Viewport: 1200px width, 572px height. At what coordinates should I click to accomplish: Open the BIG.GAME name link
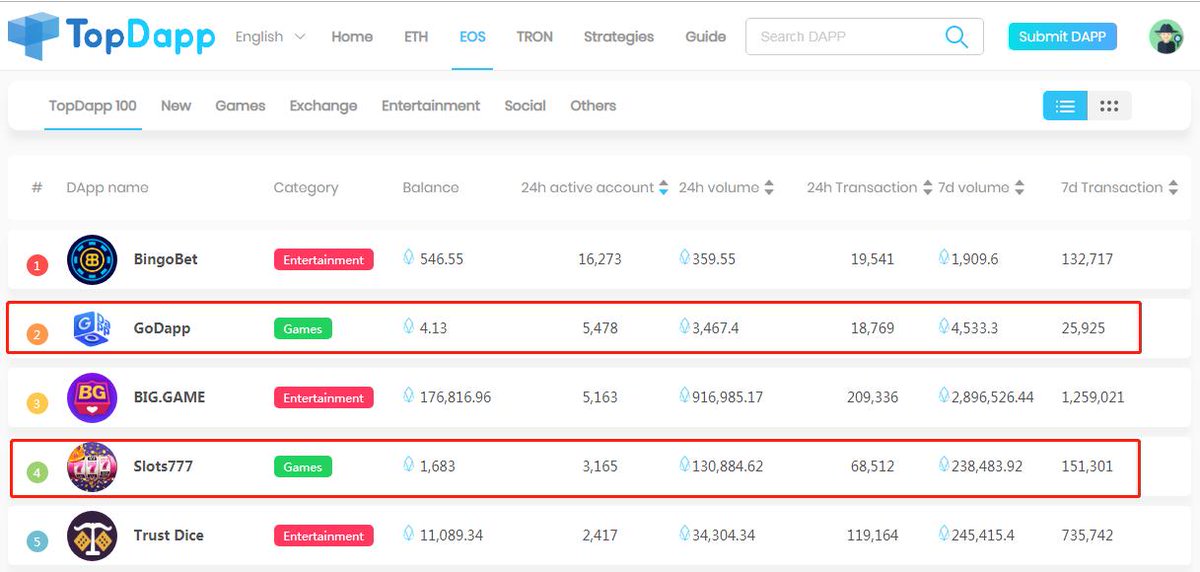(x=169, y=397)
